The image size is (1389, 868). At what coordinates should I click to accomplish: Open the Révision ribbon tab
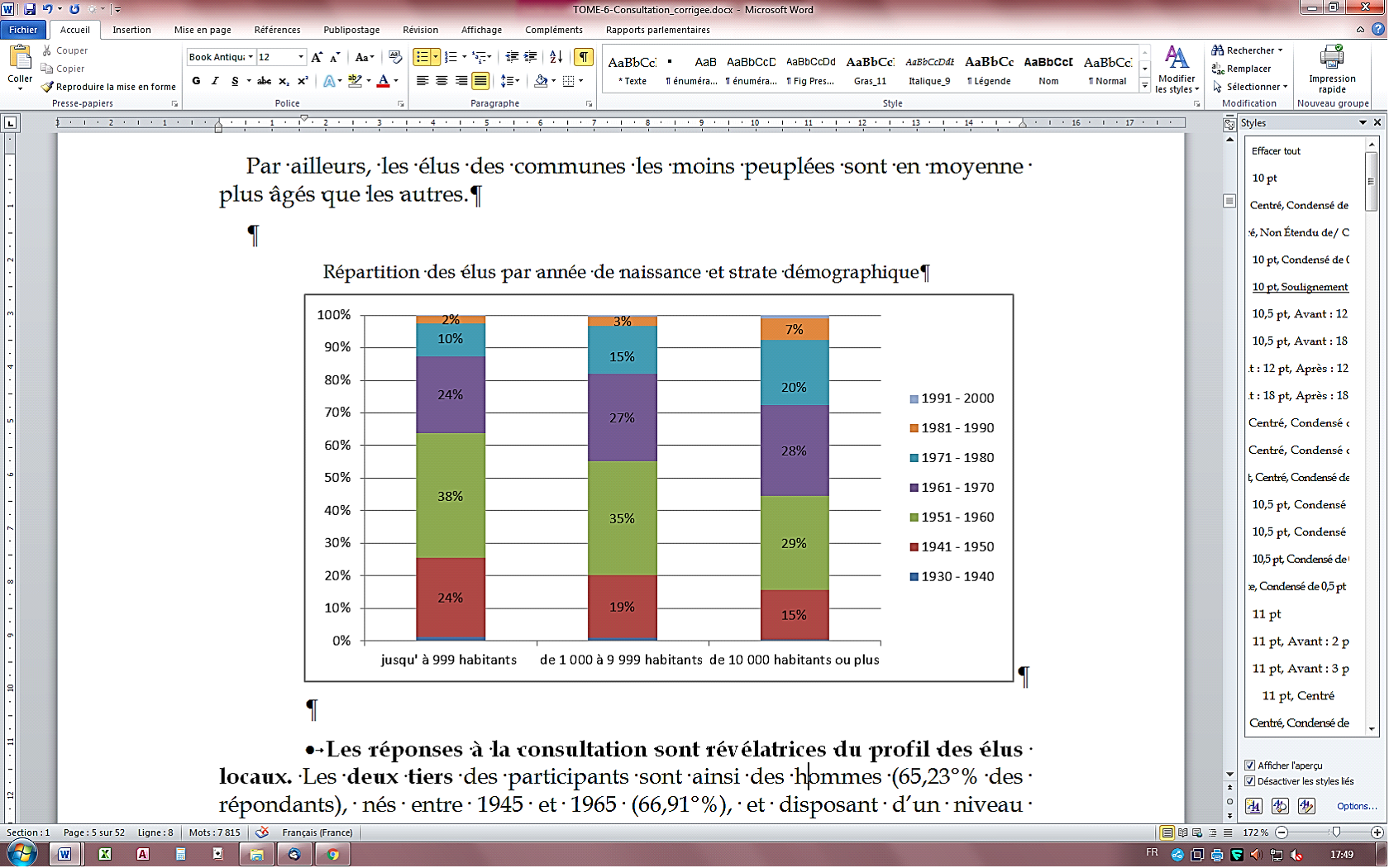(420, 30)
